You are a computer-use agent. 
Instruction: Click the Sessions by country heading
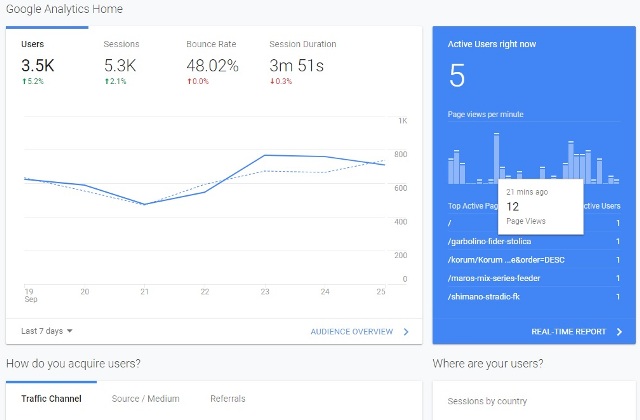[x=487, y=401]
